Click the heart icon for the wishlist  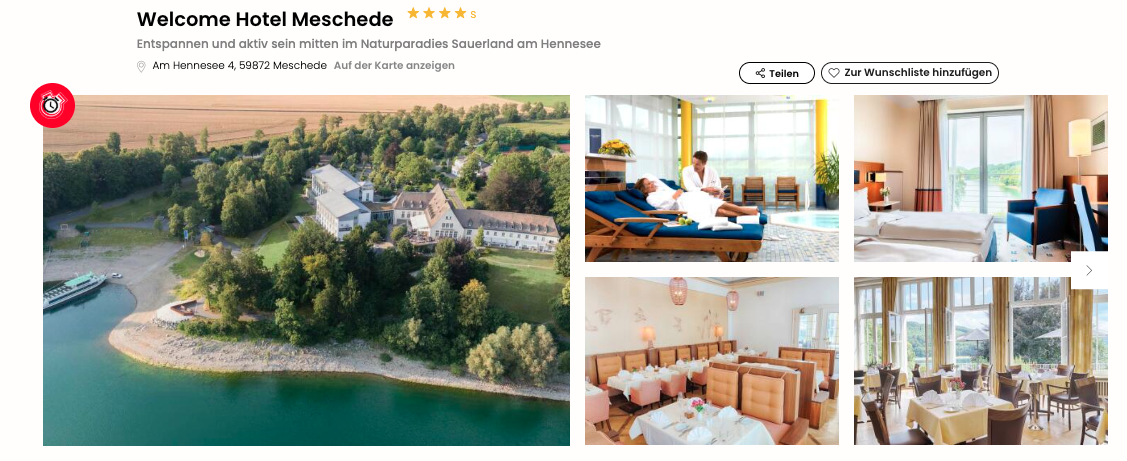tap(834, 73)
